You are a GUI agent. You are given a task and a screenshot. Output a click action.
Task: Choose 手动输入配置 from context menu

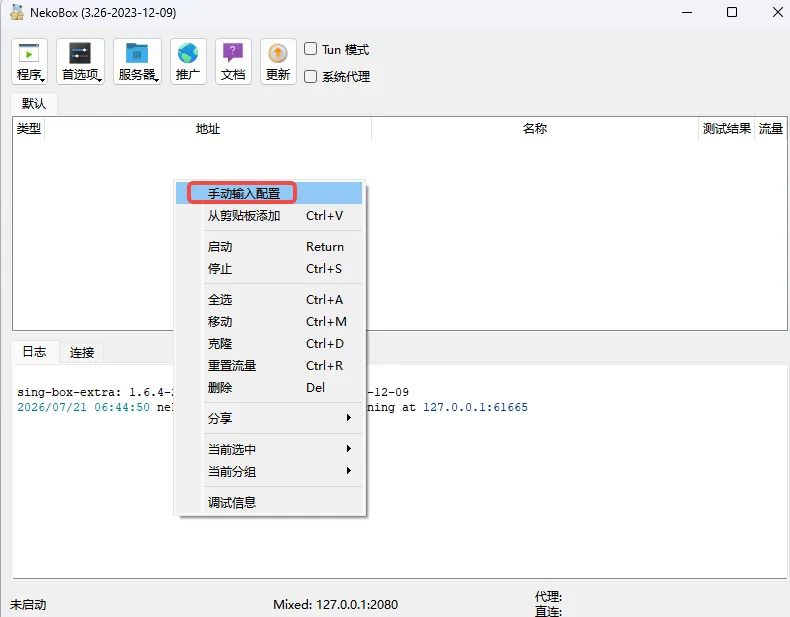click(269, 193)
